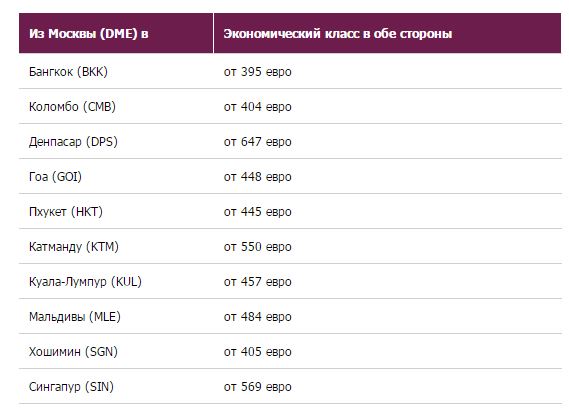Select the Мальдивы (MLE) destination
This screenshot has width=569, height=411.
(75, 317)
